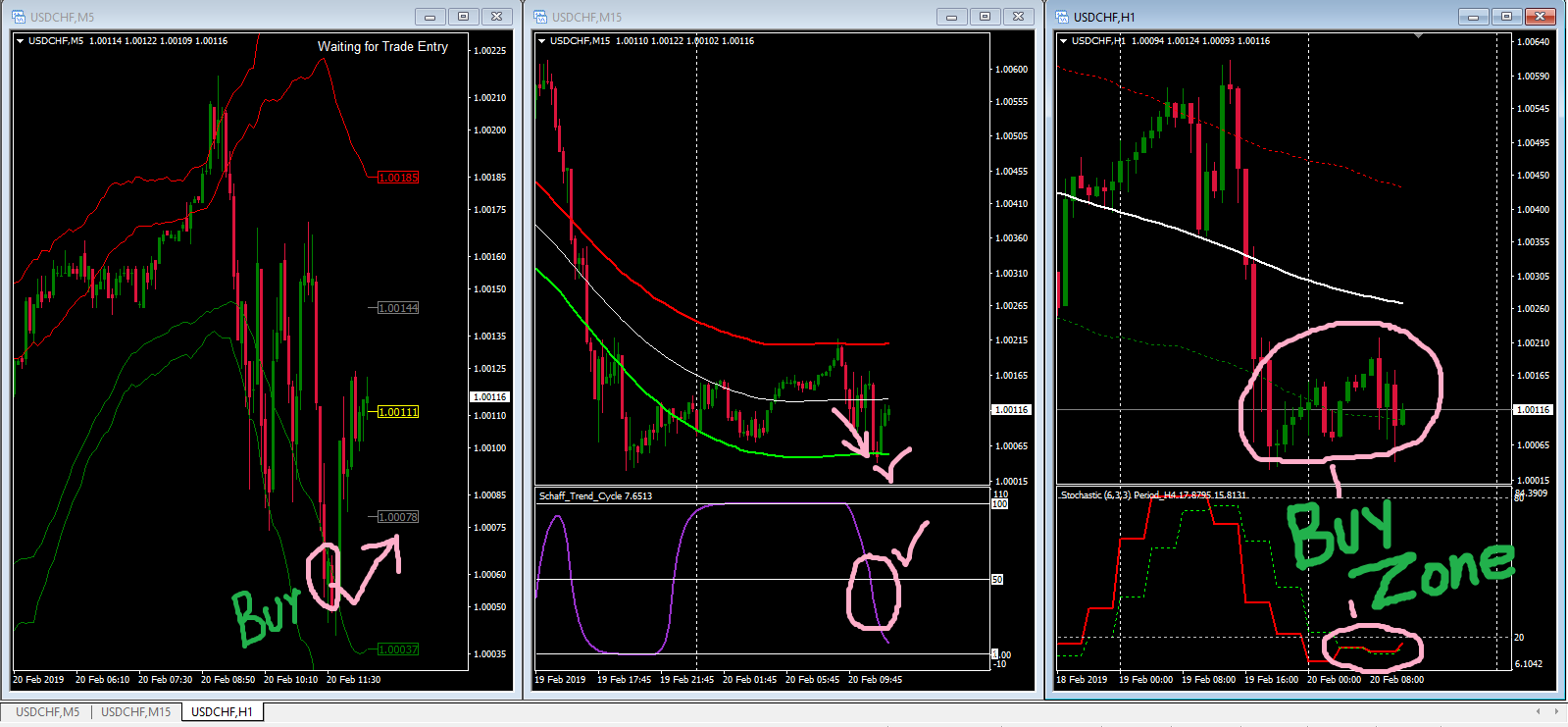Select the 1.00078 price level label
The height and width of the screenshot is (727, 1568).
coord(398,517)
